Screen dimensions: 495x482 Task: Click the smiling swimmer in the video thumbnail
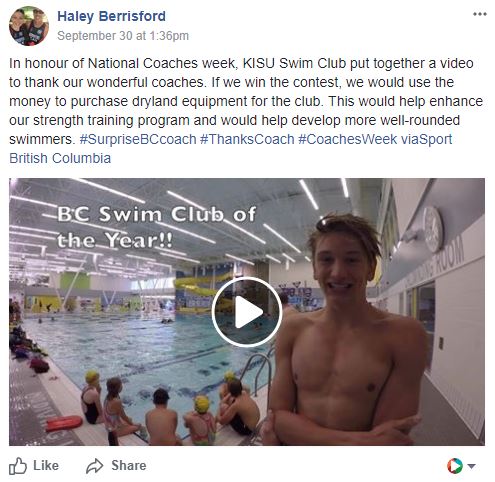click(x=347, y=330)
